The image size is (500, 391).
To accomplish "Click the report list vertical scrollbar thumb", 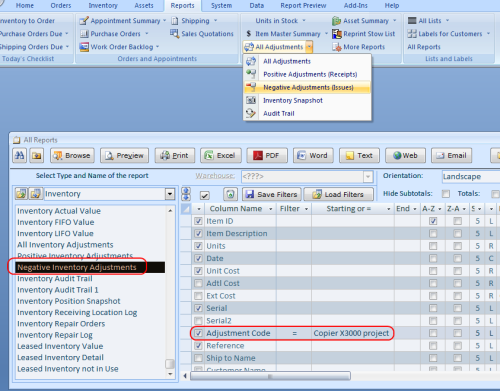I will click(170, 363).
